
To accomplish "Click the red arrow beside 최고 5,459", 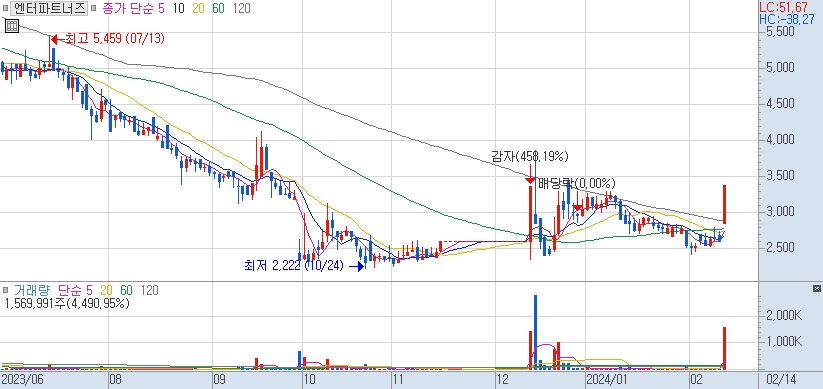I will [57, 39].
